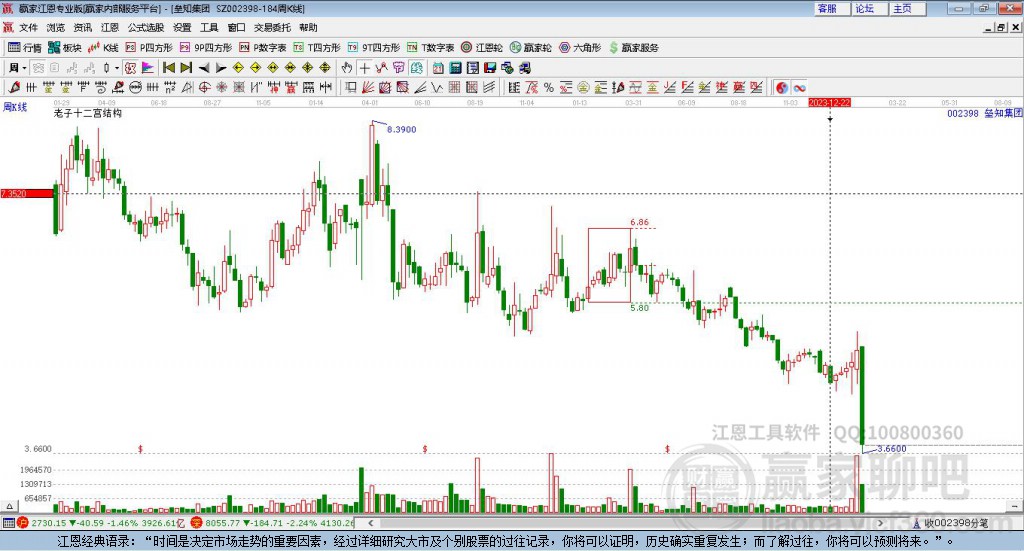
Task: Open the 帮助 menu
Action: tap(308, 27)
